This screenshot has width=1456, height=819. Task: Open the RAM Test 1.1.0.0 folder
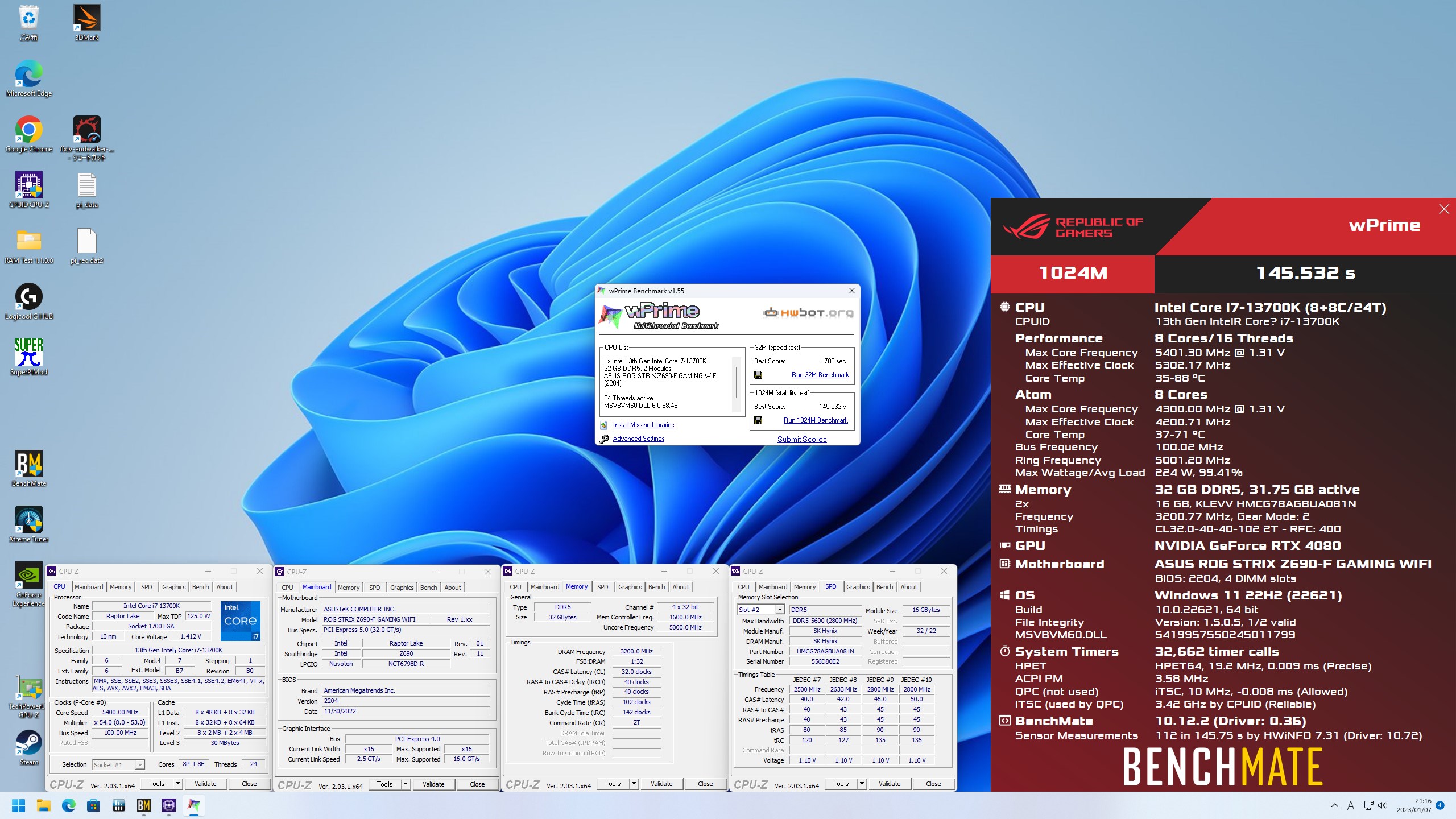pos(28,246)
